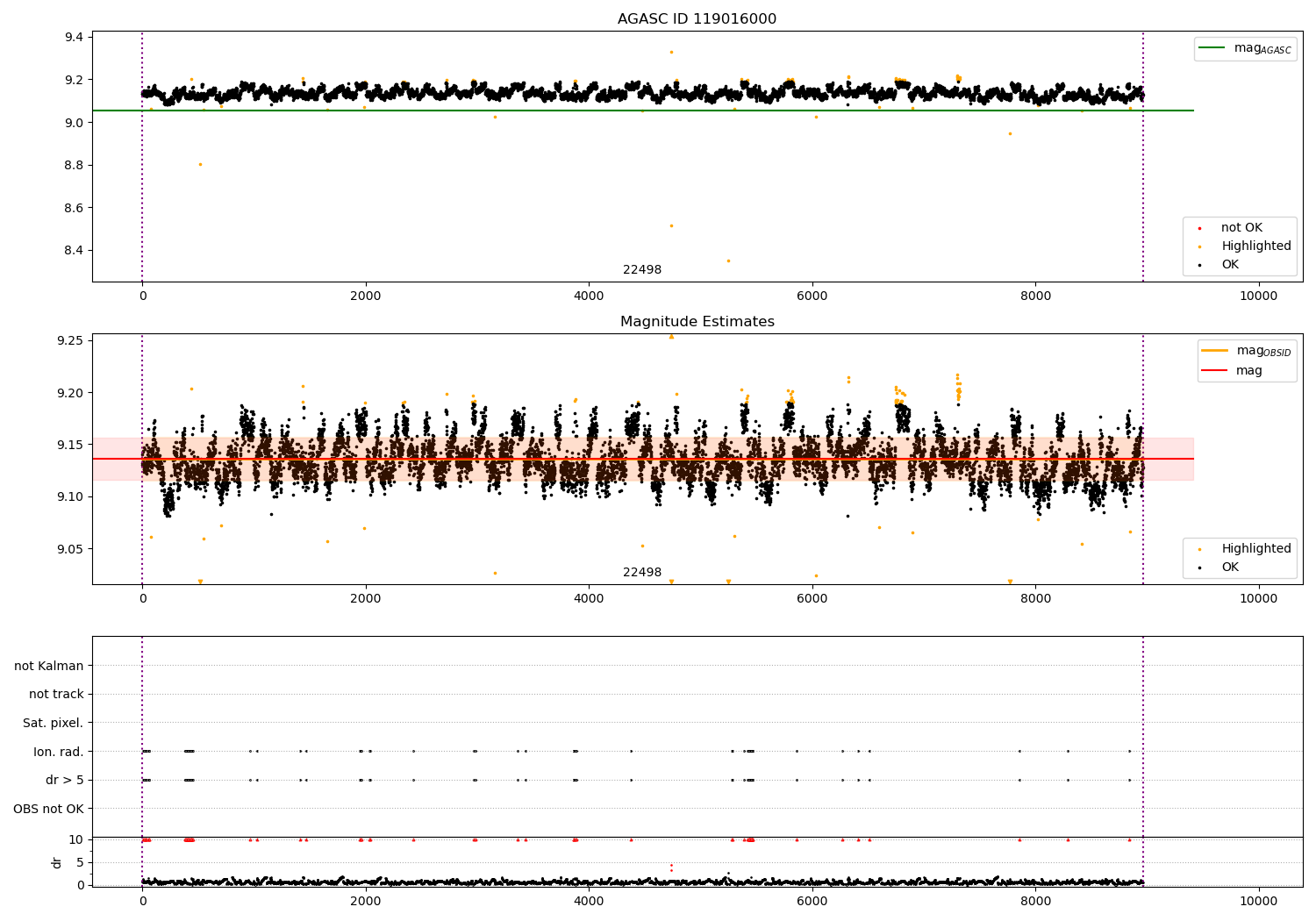The height and width of the screenshot is (921, 1316).
Task: Click the red "mag" legend line
Action: pyautogui.click(x=1215, y=371)
